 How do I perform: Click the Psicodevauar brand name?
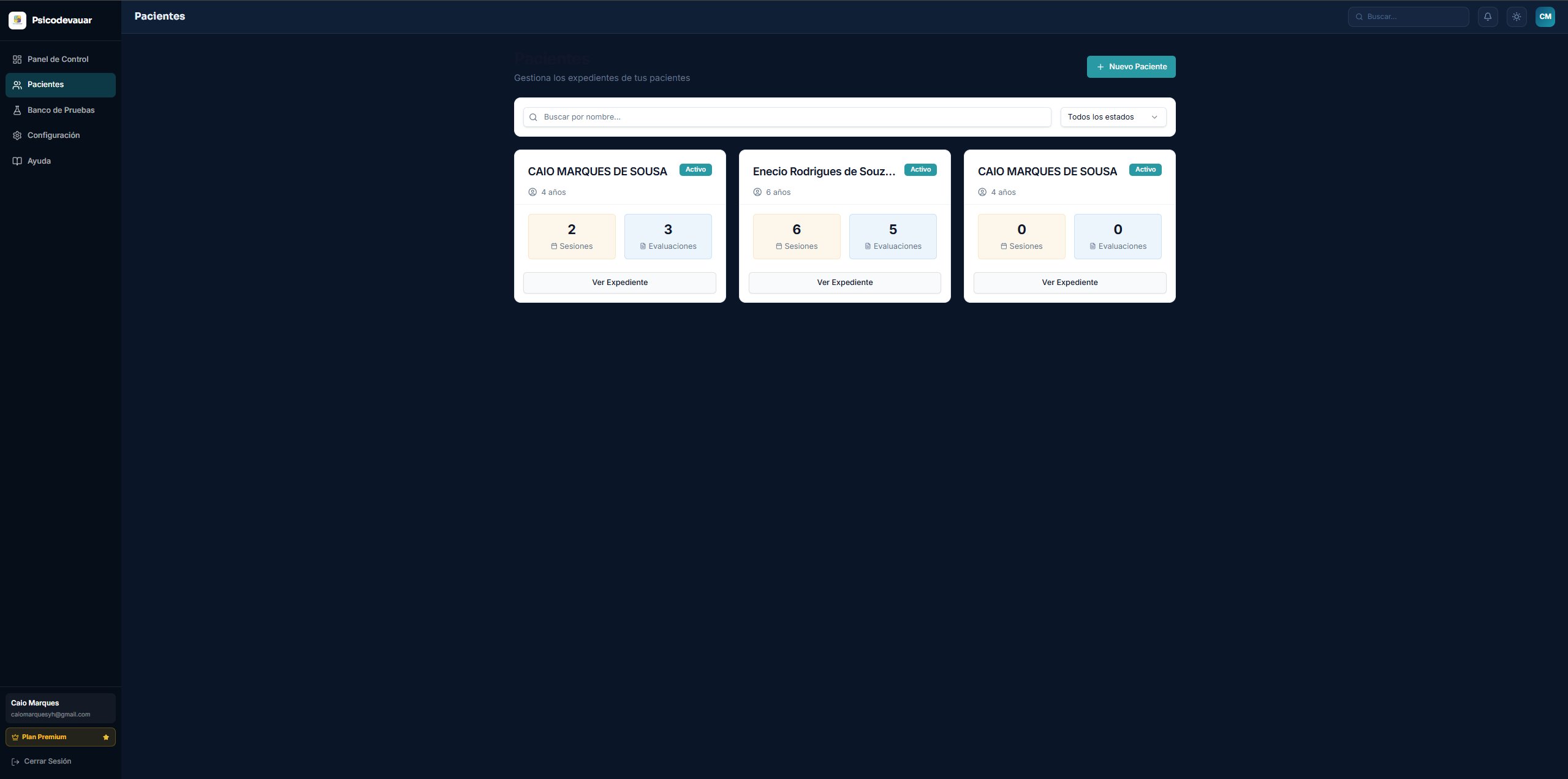[62, 20]
